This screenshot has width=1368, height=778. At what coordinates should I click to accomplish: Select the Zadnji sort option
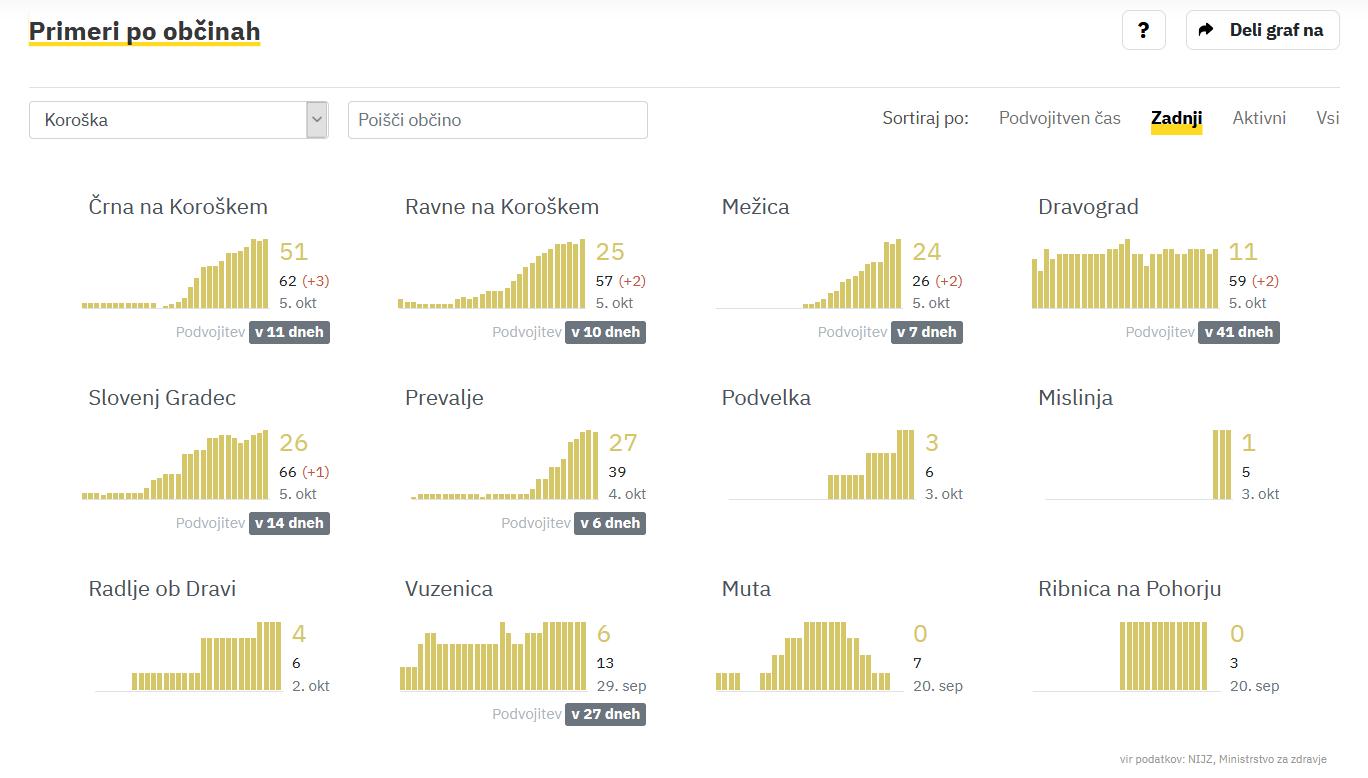pos(1176,118)
